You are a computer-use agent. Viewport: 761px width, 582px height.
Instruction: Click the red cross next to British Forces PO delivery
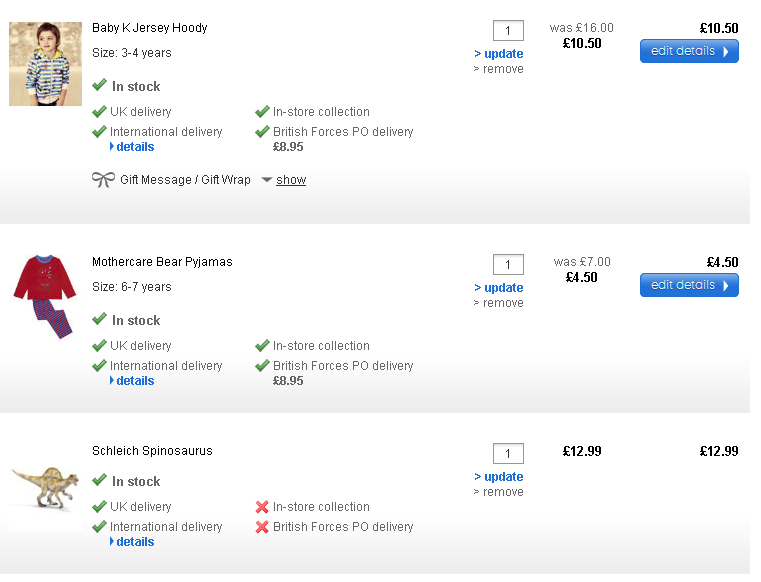pyautogui.click(x=262, y=527)
